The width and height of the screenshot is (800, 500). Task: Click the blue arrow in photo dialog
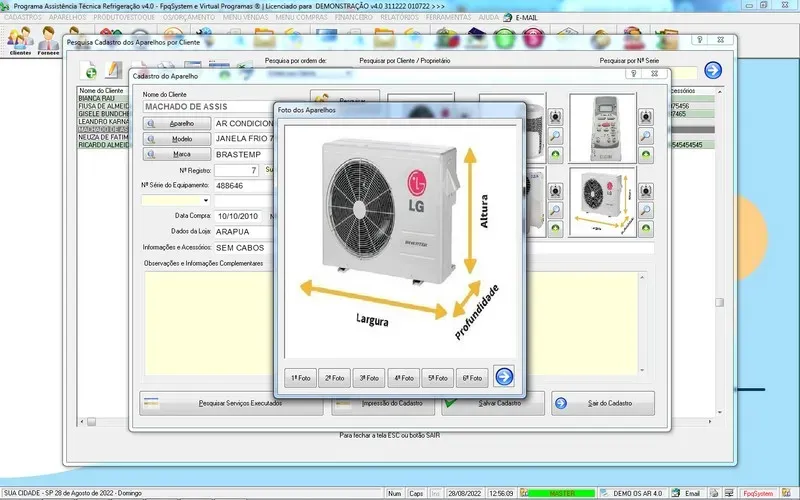[504, 377]
